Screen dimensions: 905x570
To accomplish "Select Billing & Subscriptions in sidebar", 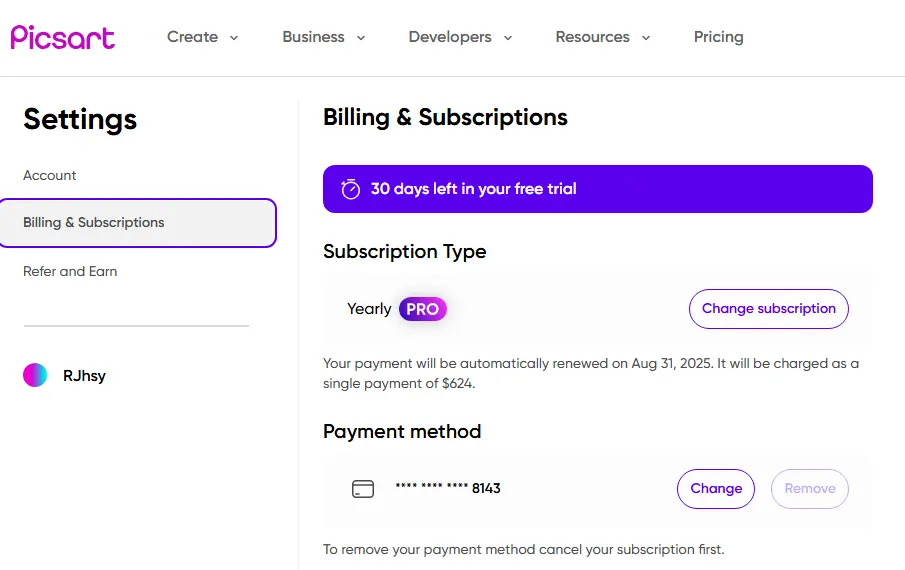I will tap(137, 223).
